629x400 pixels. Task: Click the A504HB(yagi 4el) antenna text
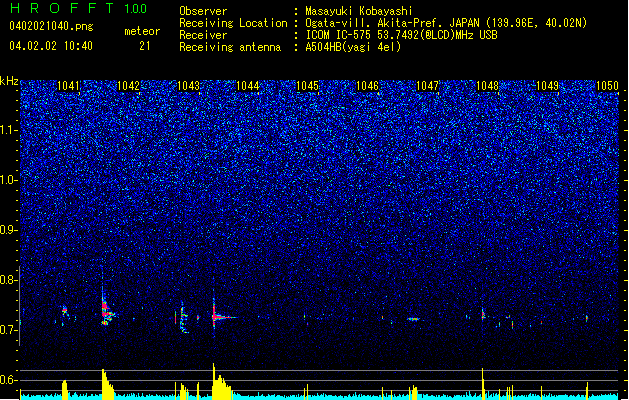tap(353, 47)
